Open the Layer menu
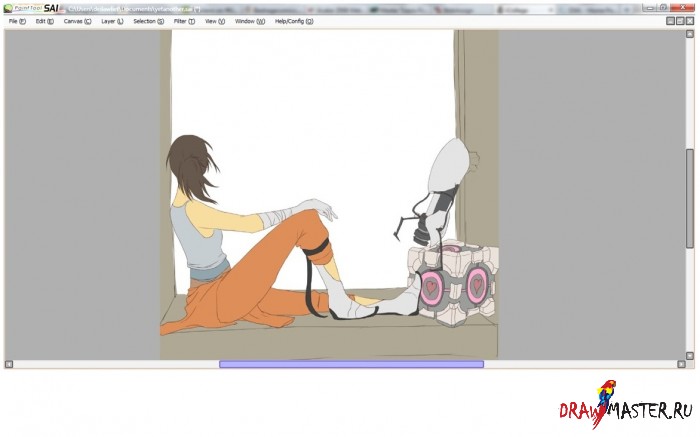The height and width of the screenshot is (437, 700). tap(112, 21)
